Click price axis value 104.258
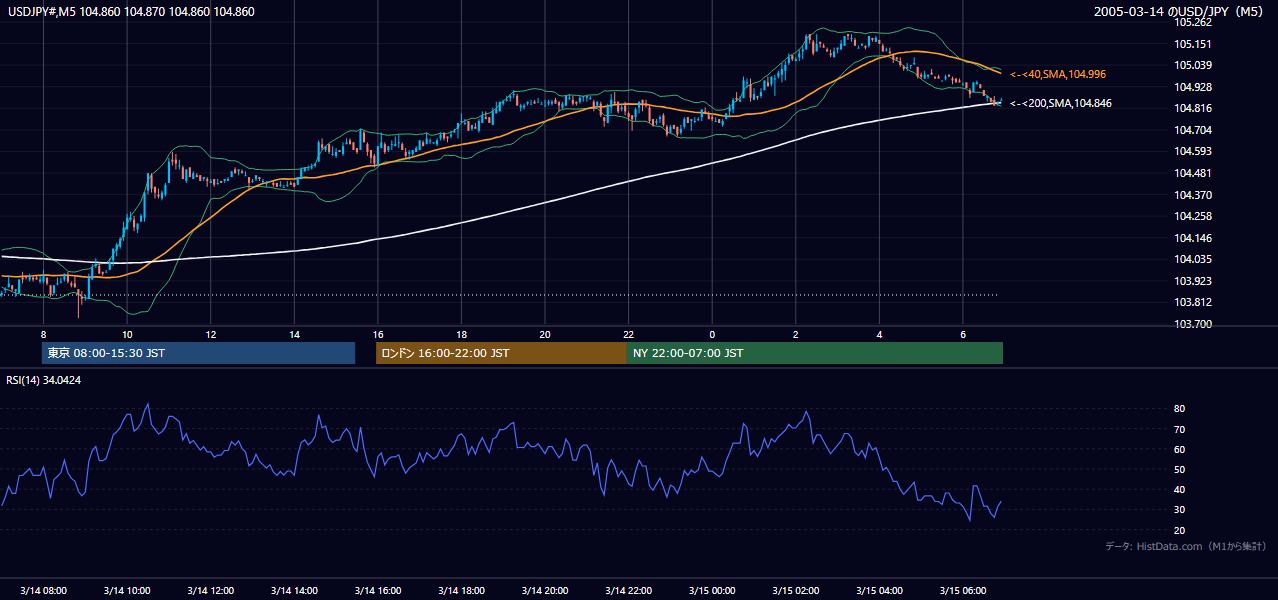This screenshot has width=1278, height=600. [1193, 216]
